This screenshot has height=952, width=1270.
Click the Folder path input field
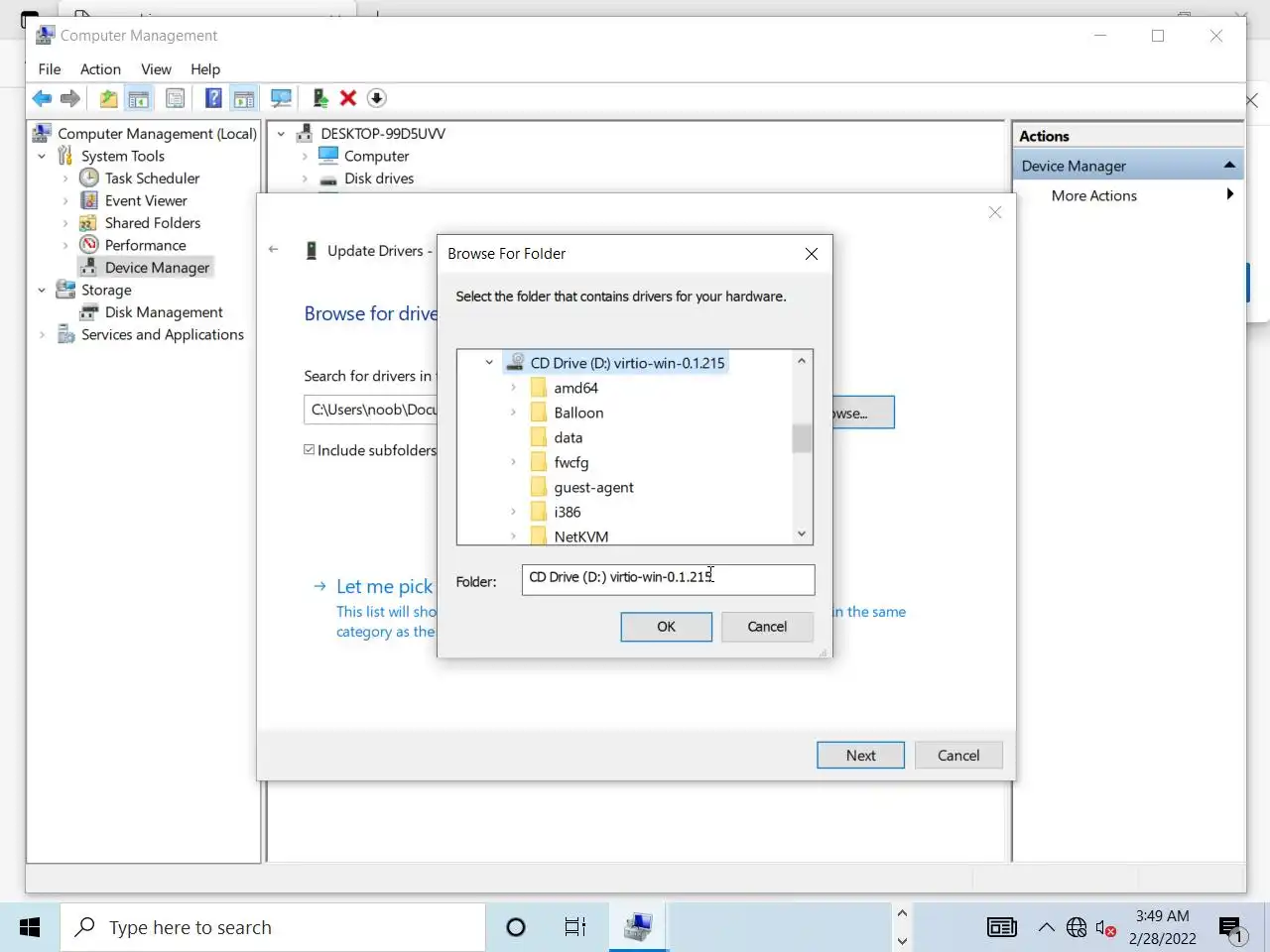click(668, 580)
